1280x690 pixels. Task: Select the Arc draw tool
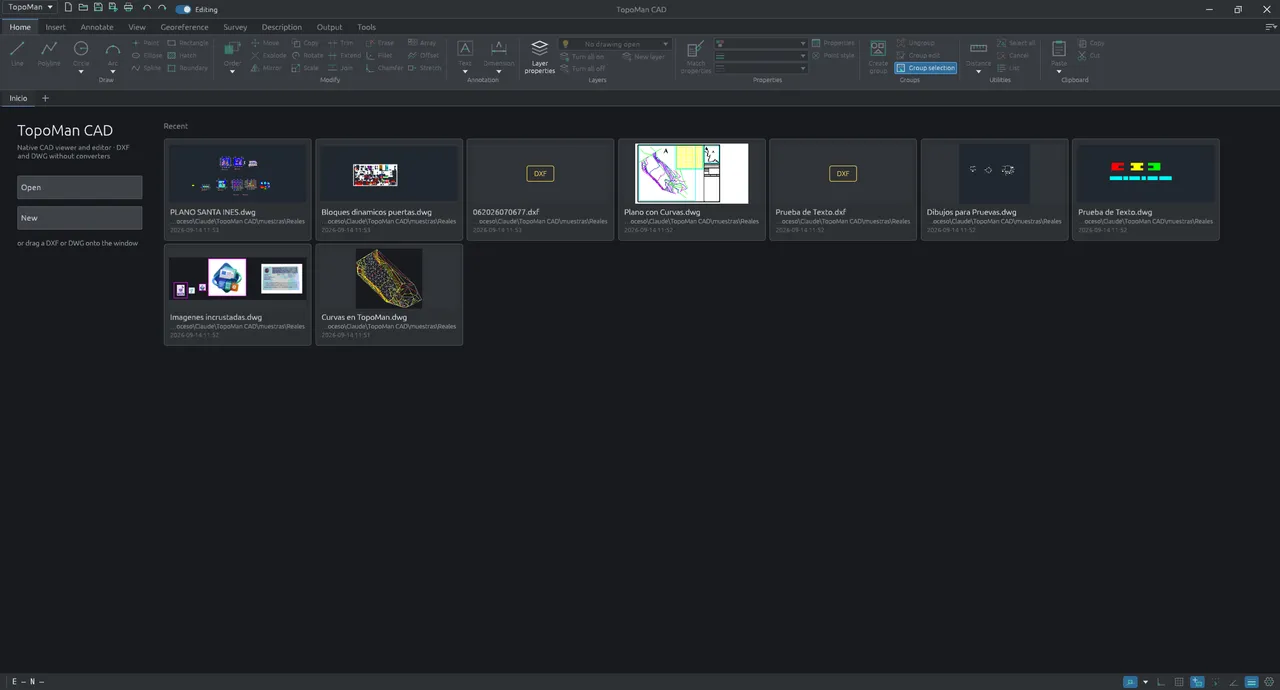click(113, 52)
